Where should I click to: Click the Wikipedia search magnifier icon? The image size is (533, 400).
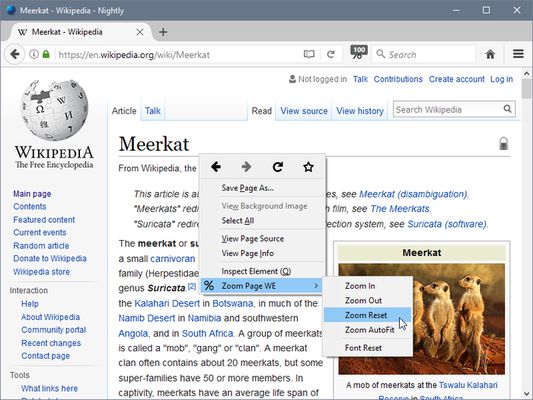[x=508, y=109]
